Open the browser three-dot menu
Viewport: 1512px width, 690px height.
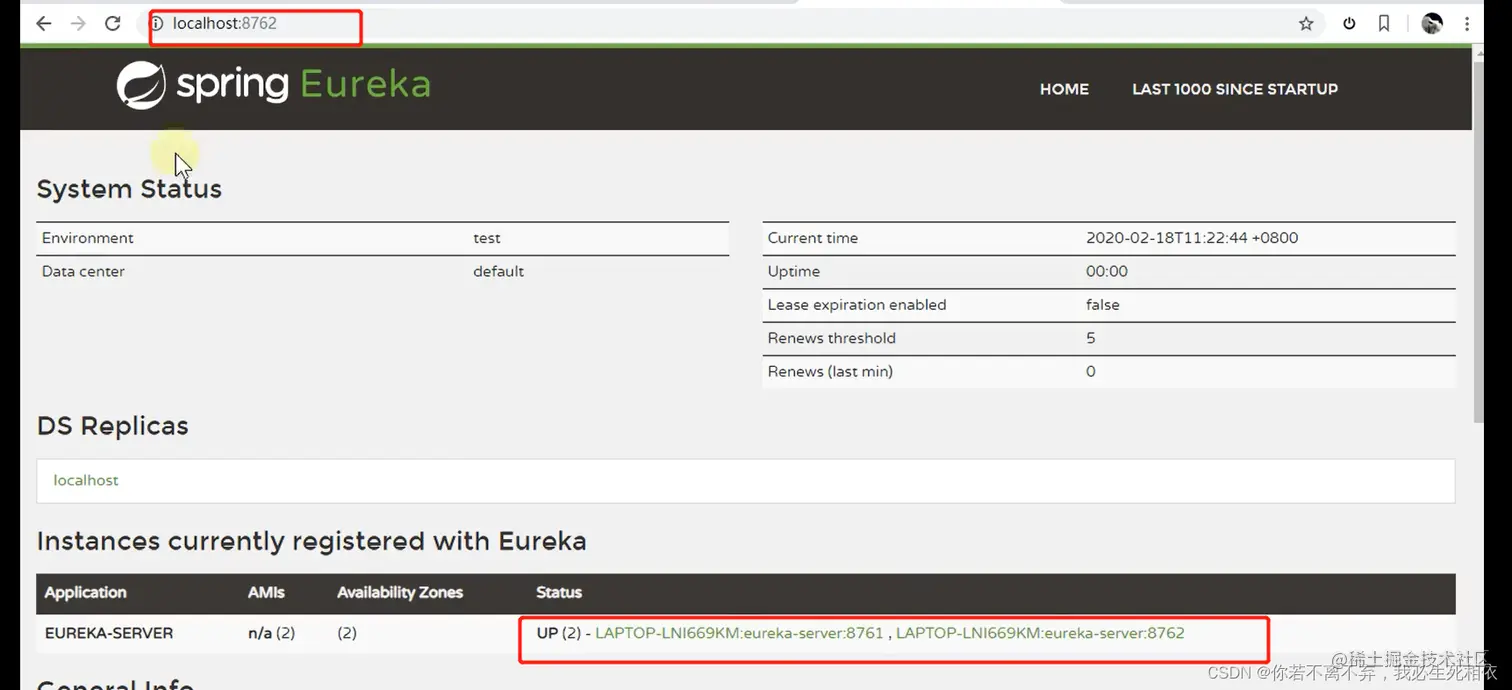tap(1467, 24)
